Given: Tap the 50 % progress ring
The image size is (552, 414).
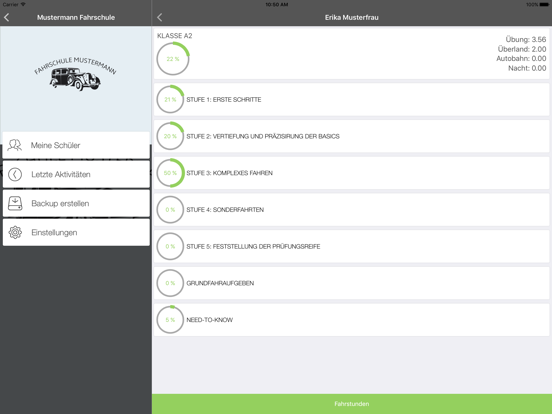Looking at the screenshot, I should coord(170,173).
